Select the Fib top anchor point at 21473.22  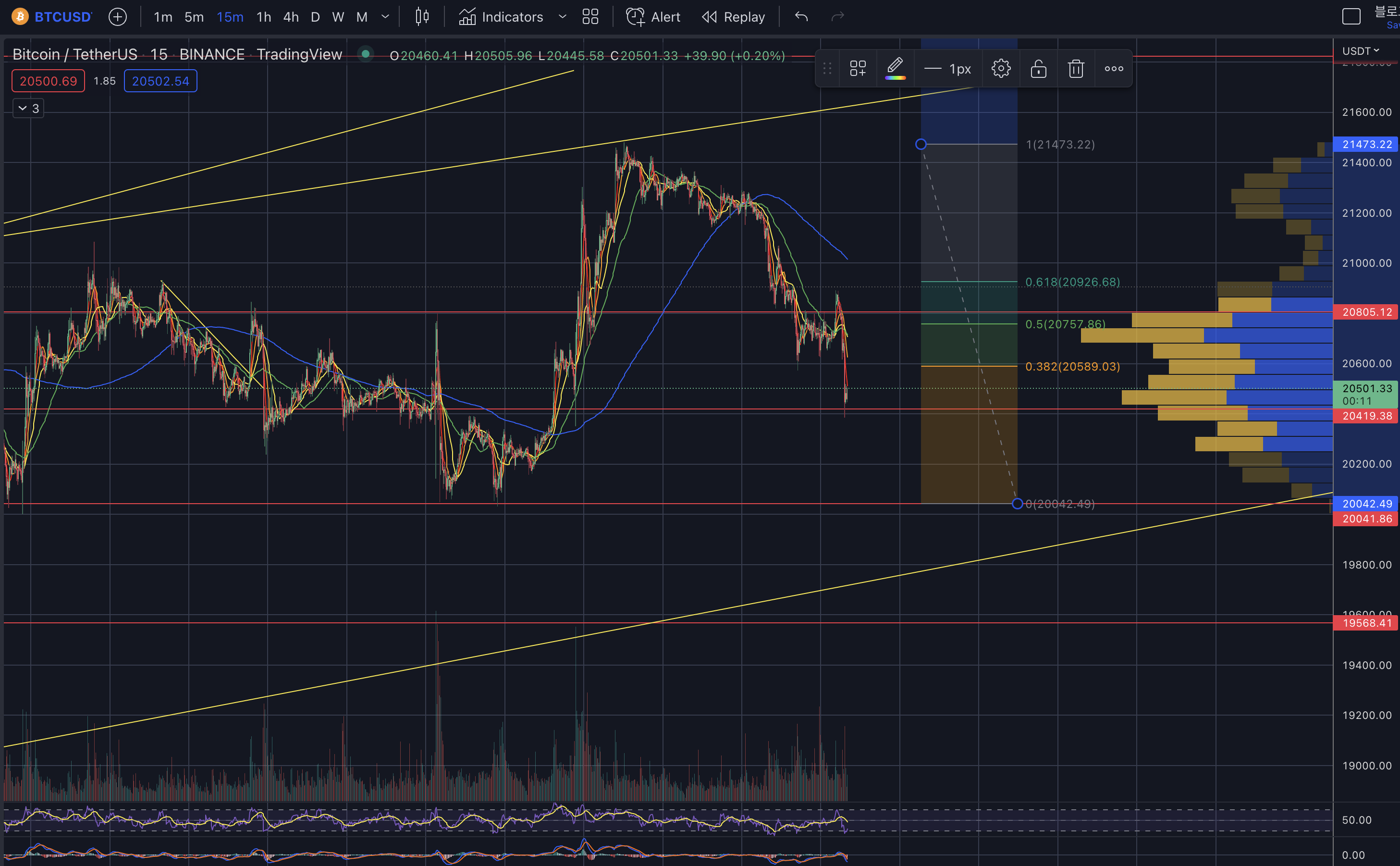[921, 144]
